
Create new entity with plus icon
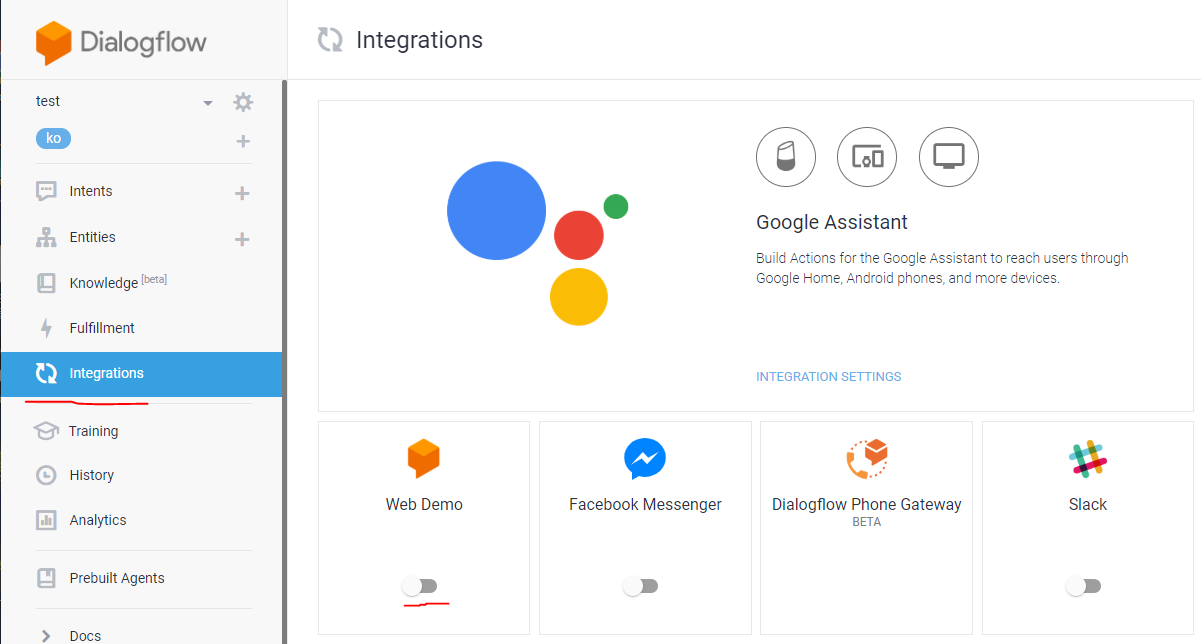click(x=242, y=239)
